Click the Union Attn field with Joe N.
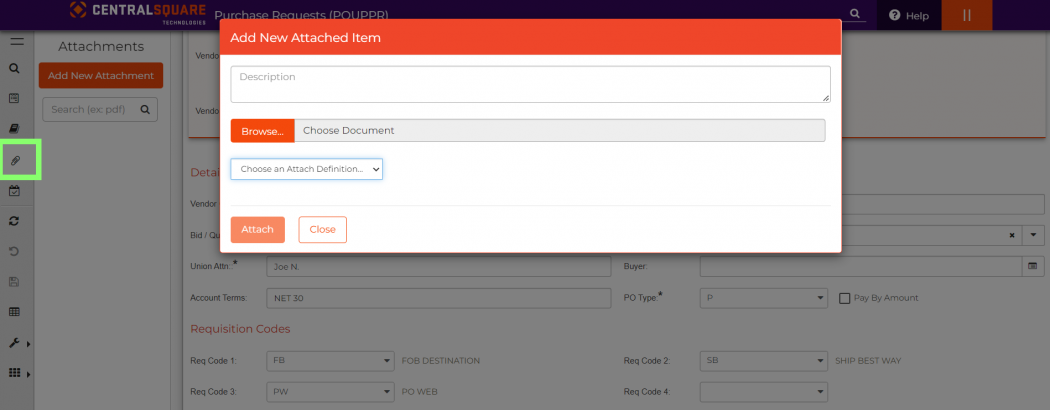Image resolution: width=1050 pixels, height=410 pixels. [439, 266]
